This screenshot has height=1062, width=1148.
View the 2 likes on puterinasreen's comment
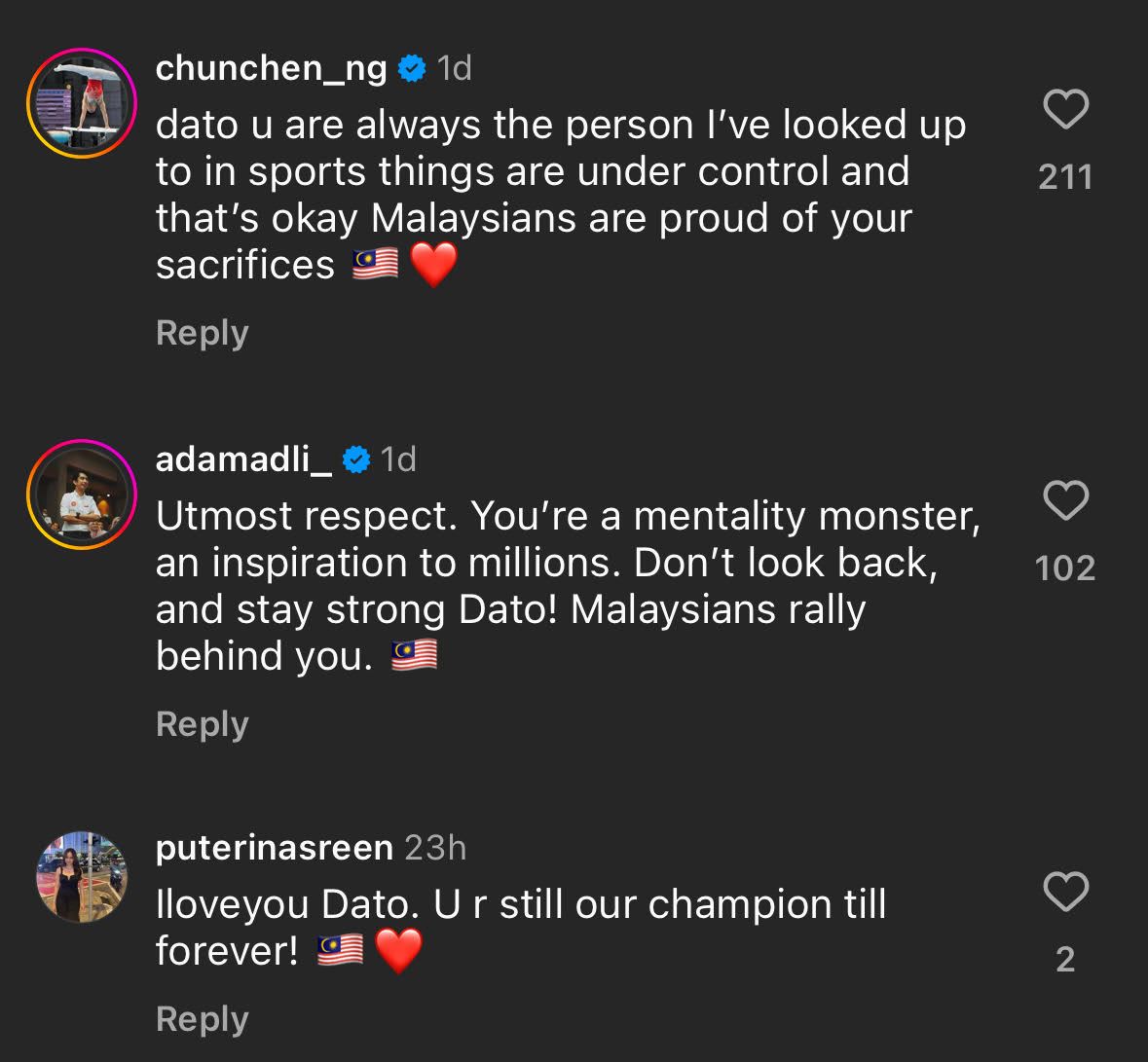(x=1065, y=960)
